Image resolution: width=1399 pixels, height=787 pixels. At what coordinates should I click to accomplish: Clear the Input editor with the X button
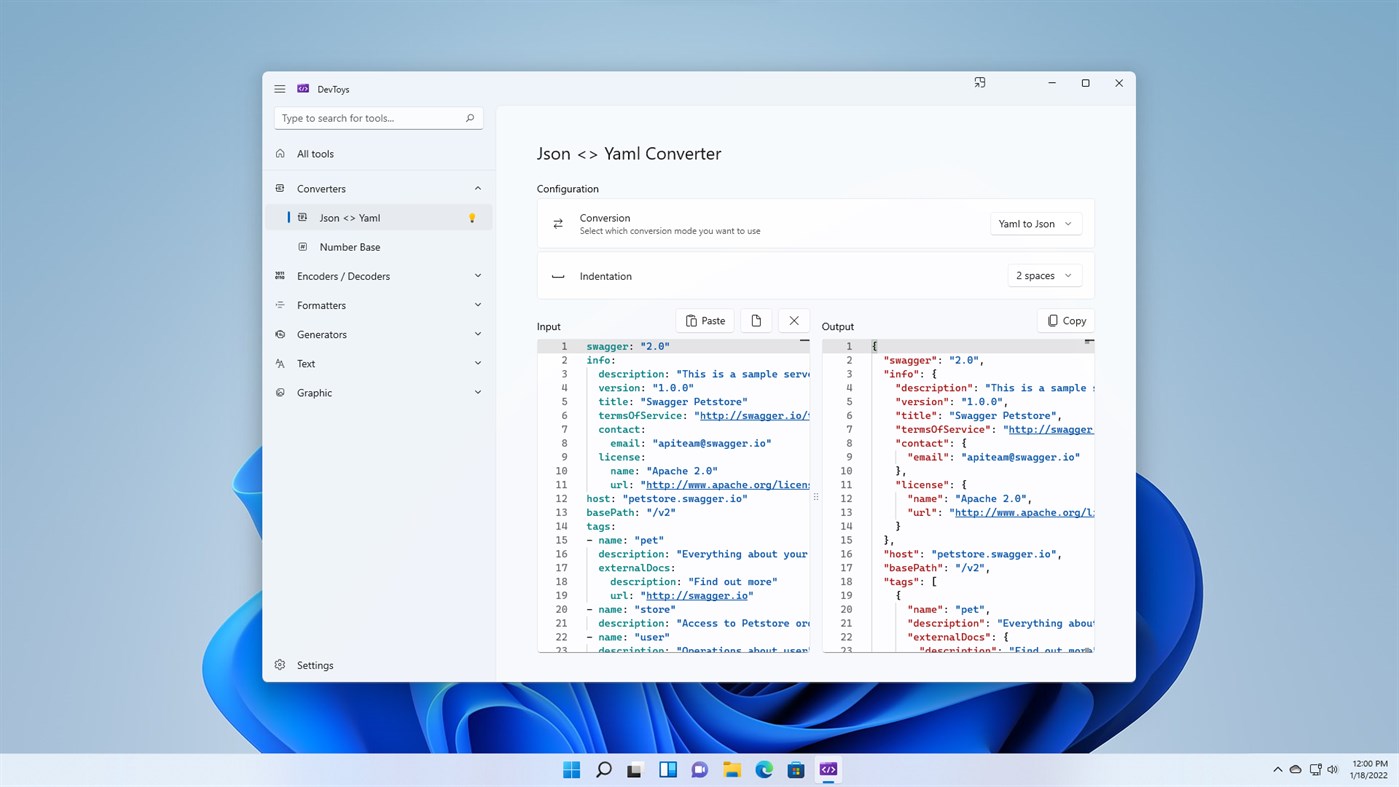pyautogui.click(x=793, y=320)
